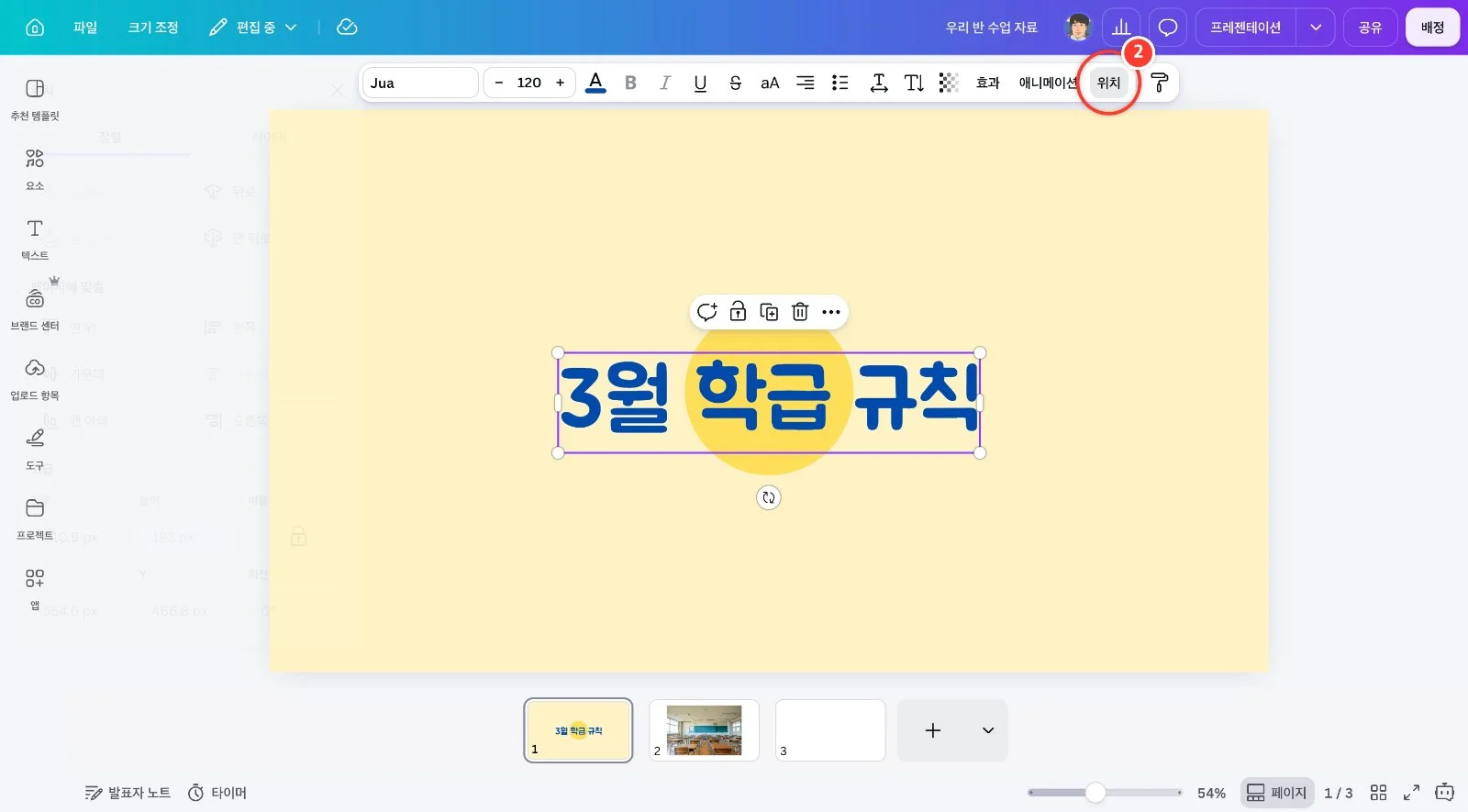Increase font size with plus button
Viewport: 1468px width, 812px height.
560,83
